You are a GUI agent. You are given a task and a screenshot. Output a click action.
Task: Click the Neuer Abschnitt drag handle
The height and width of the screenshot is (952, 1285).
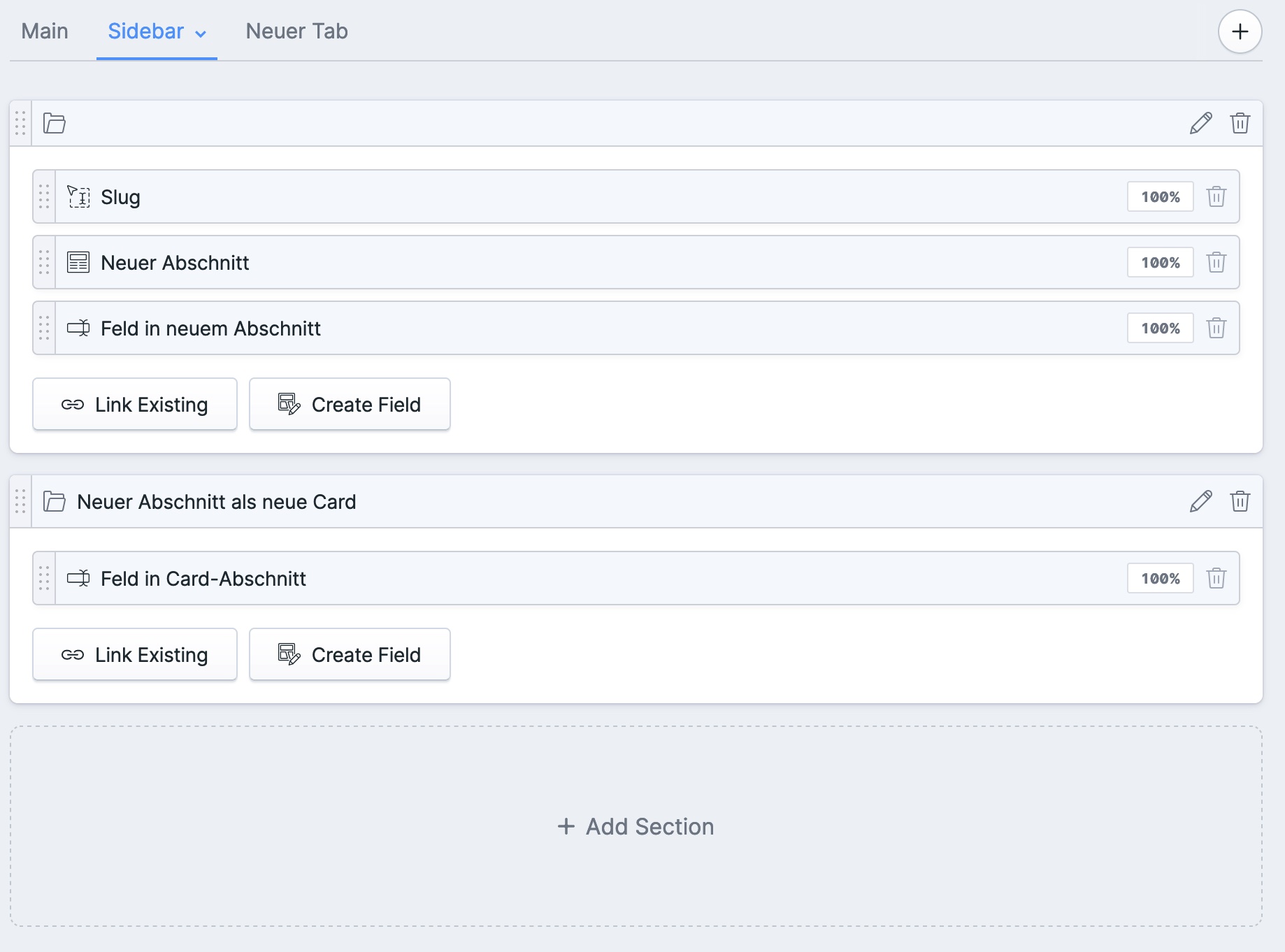pos(44,262)
